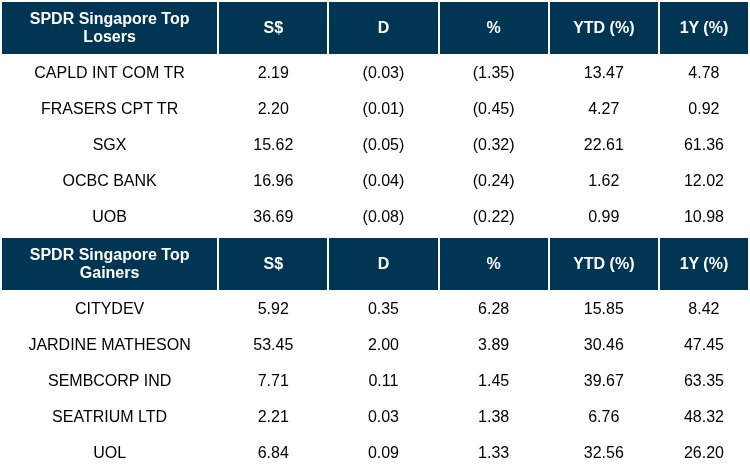Viewport: 750px width, 472px height.
Task: Select the JARDINE MATHESON row label
Action: tap(109, 344)
